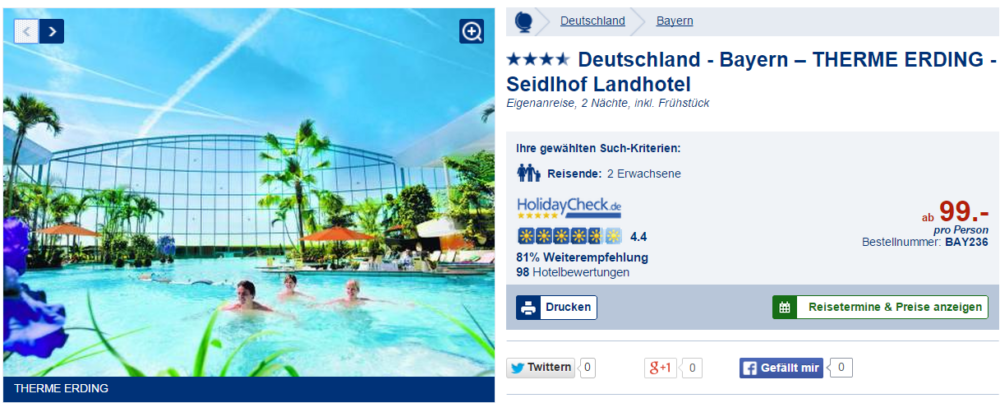Like with Gefällt mir button
Viewport: 1000px width, 403px height.
(781, 368)
